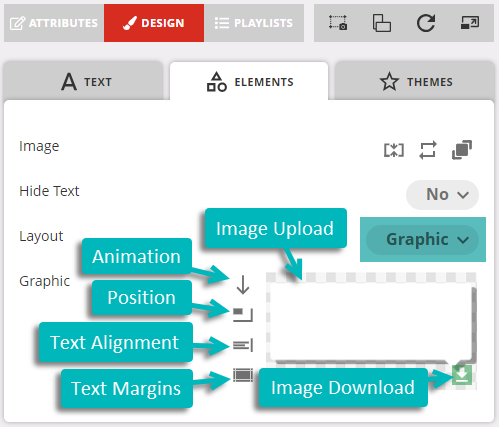This screenshot has width=499, height=427.
Task: Select the Design tab
Action: 154,23
